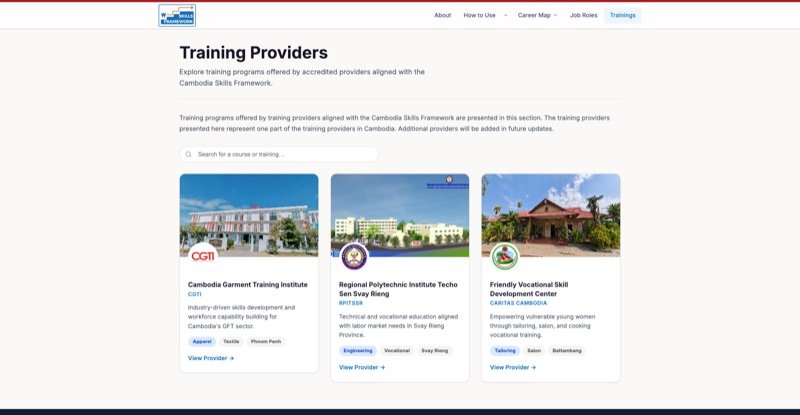Expand the How to Use dropdown chevron

point(505,15)
